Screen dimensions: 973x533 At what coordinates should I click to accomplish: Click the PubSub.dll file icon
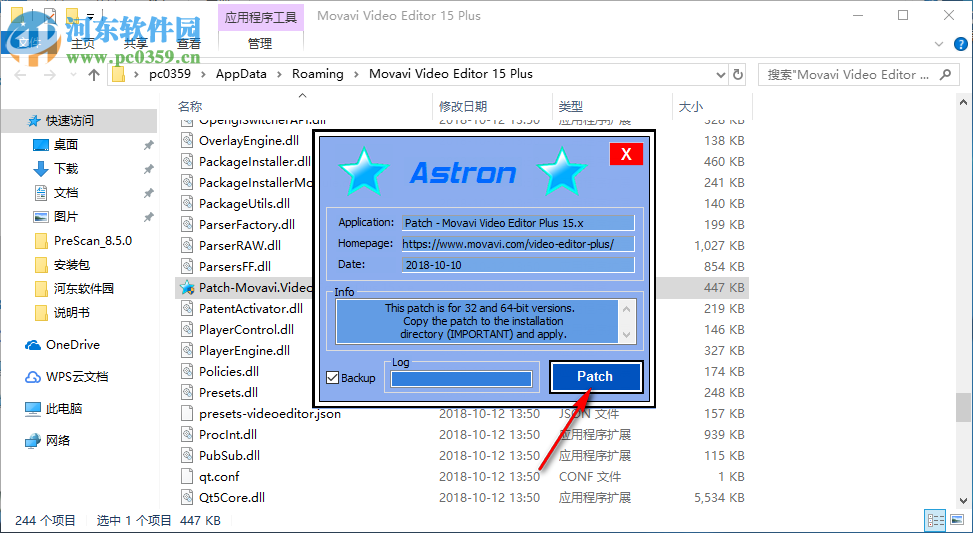pyautogui.click(x=187, y=455)
